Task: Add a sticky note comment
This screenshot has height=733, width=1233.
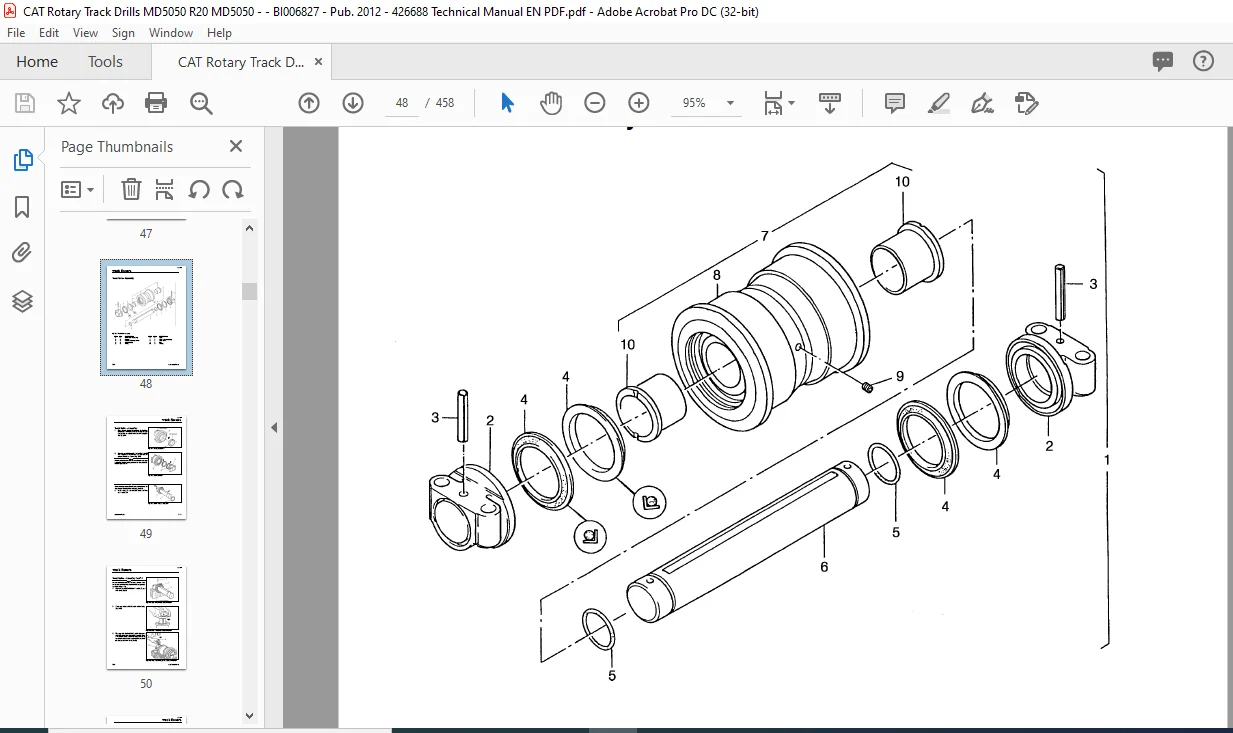Action: [x=895, y=103]
